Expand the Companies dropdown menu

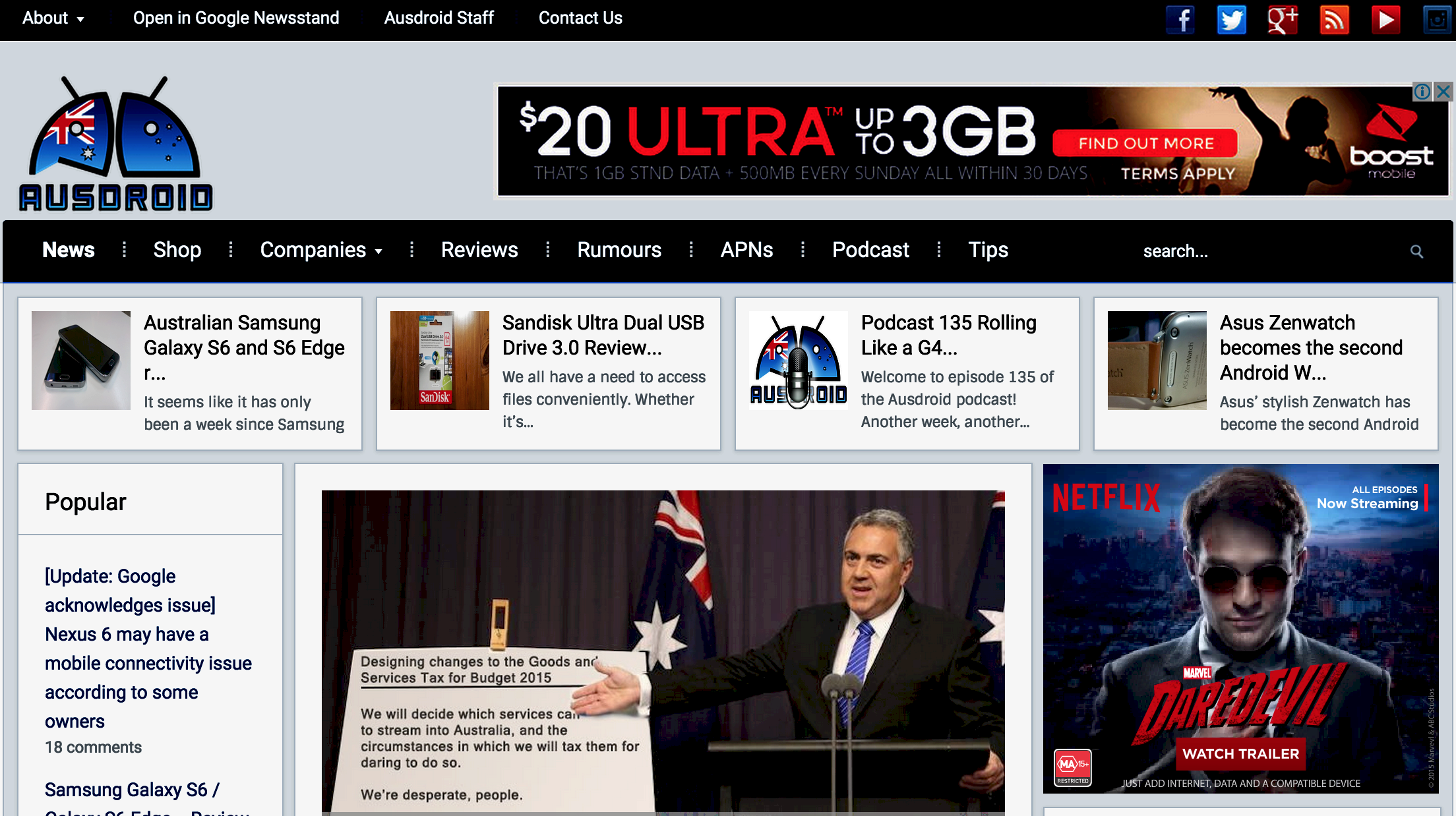point(321,250)
